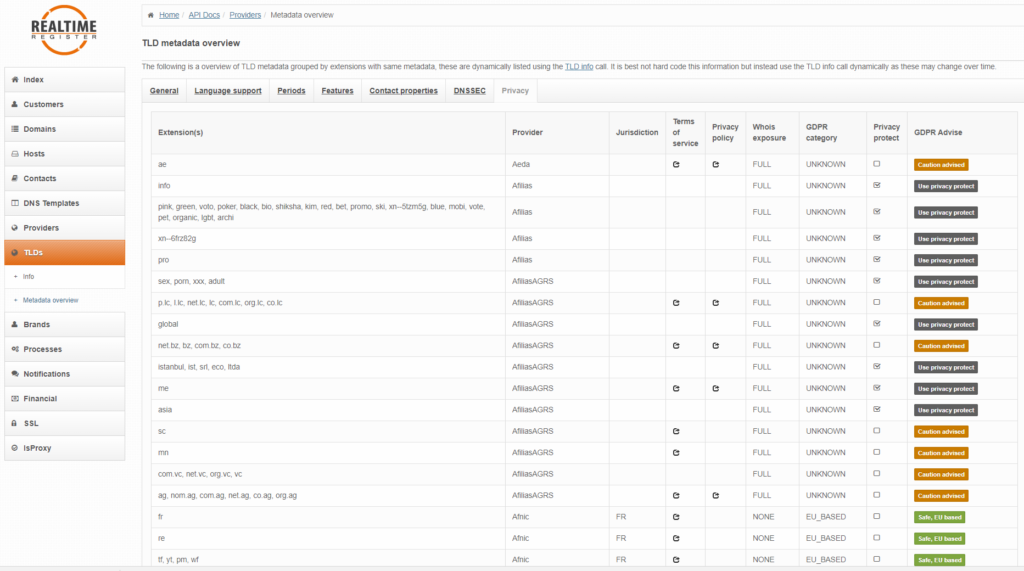Open privacy policy icon for me row

click(x=716, y=389)
